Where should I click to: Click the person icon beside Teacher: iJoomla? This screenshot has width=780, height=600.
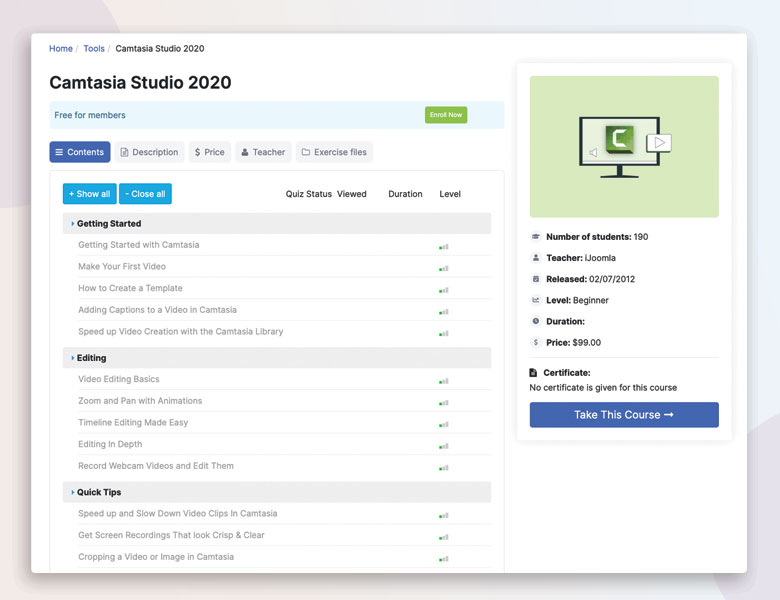point(536,257)
